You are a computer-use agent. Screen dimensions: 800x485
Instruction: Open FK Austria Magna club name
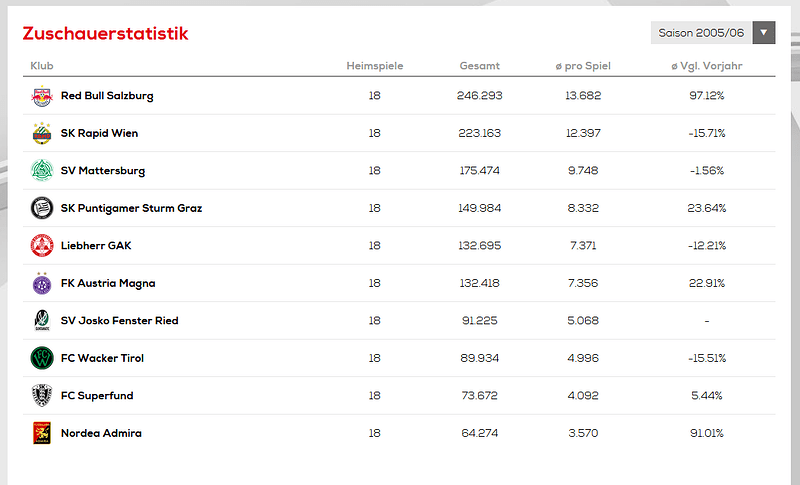pyautogui.click(x=108, y=283)
